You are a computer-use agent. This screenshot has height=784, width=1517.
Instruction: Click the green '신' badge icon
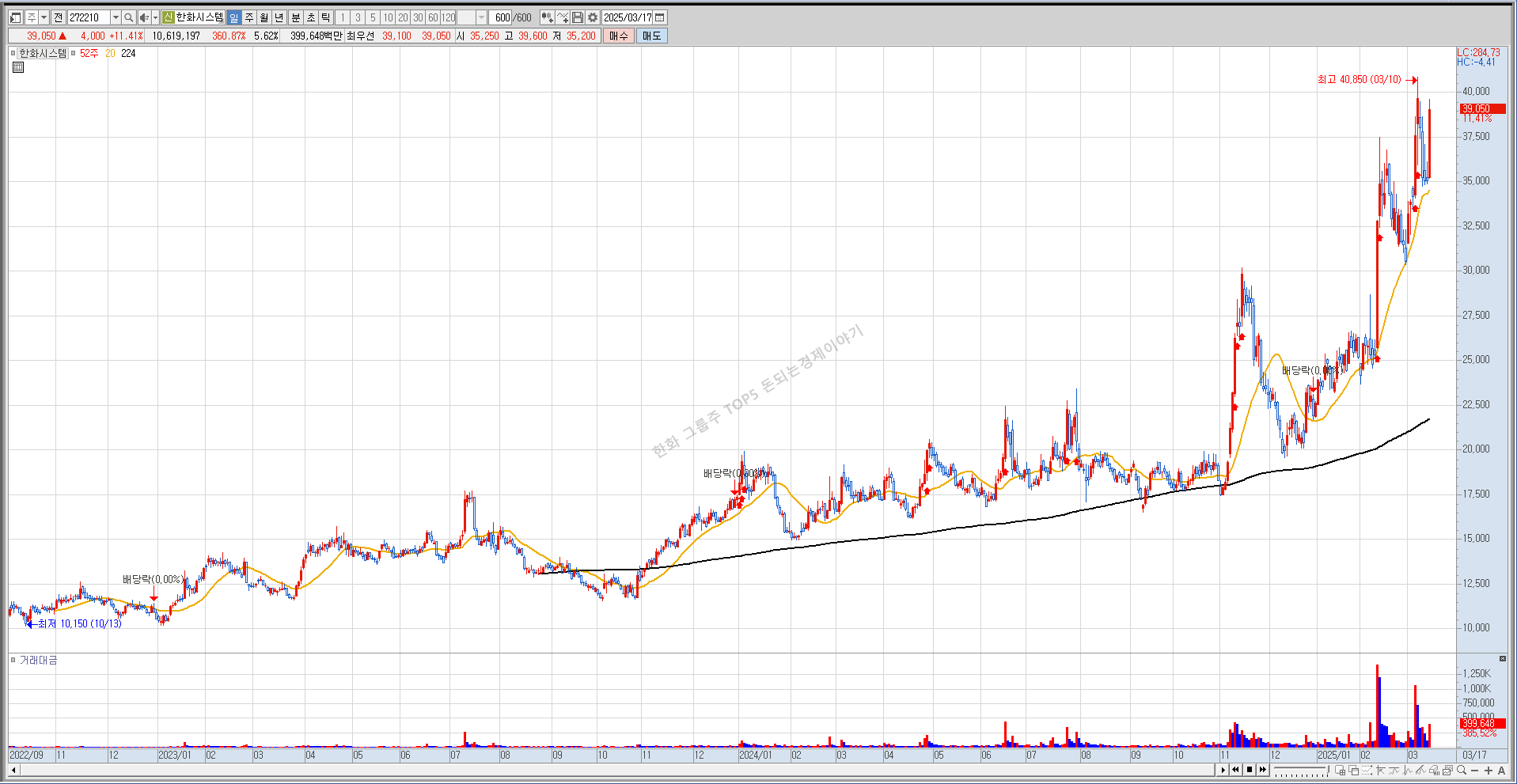(168, 17)
